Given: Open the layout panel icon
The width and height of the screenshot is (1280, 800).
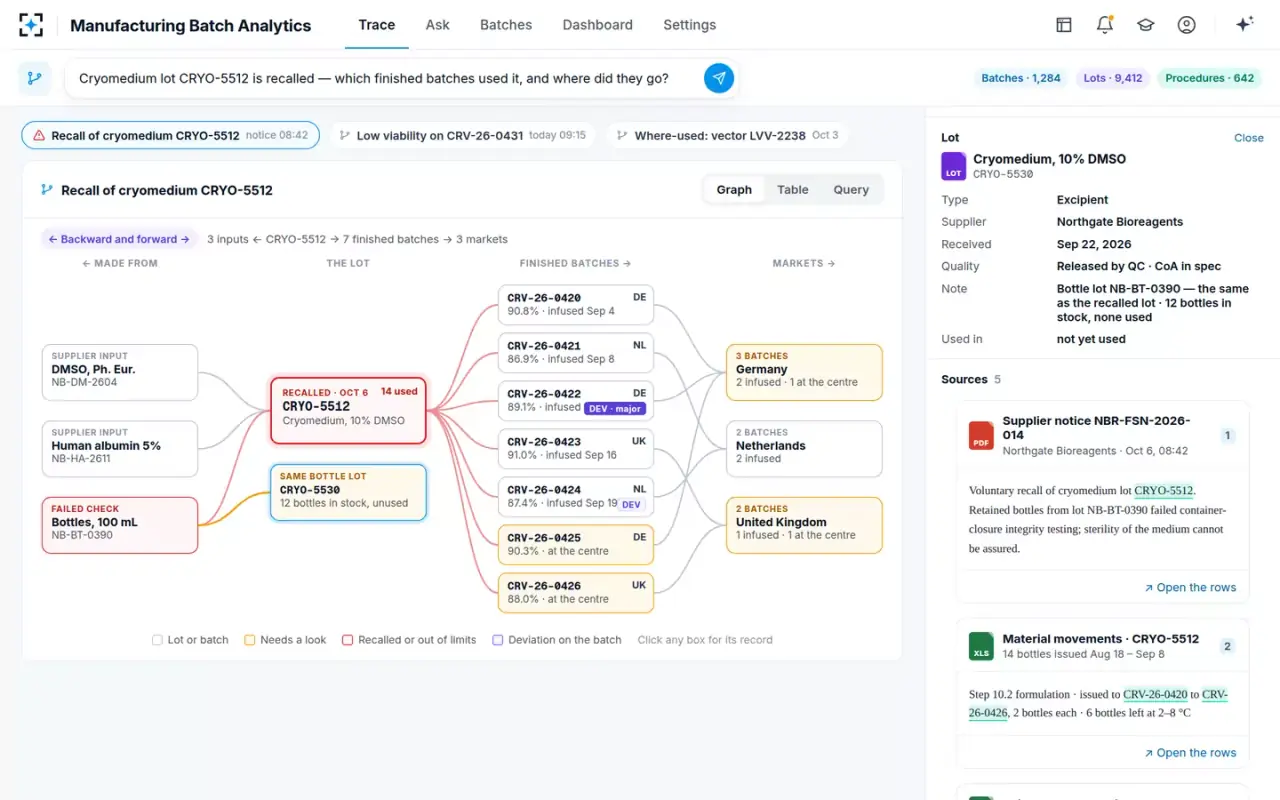Looking at the screenshot, I should (x=1064, y=25).
